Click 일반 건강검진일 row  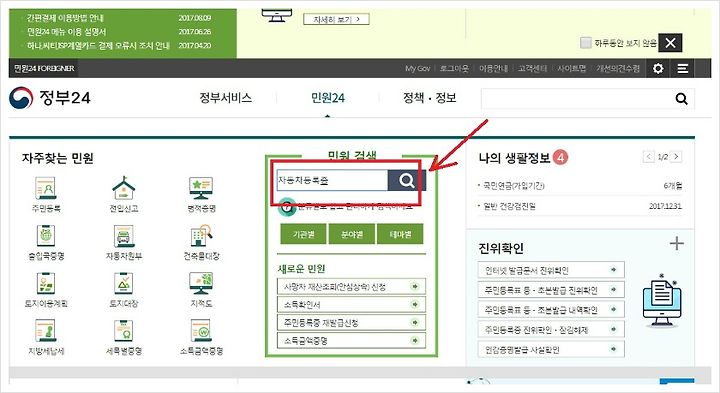coord(580,206)
